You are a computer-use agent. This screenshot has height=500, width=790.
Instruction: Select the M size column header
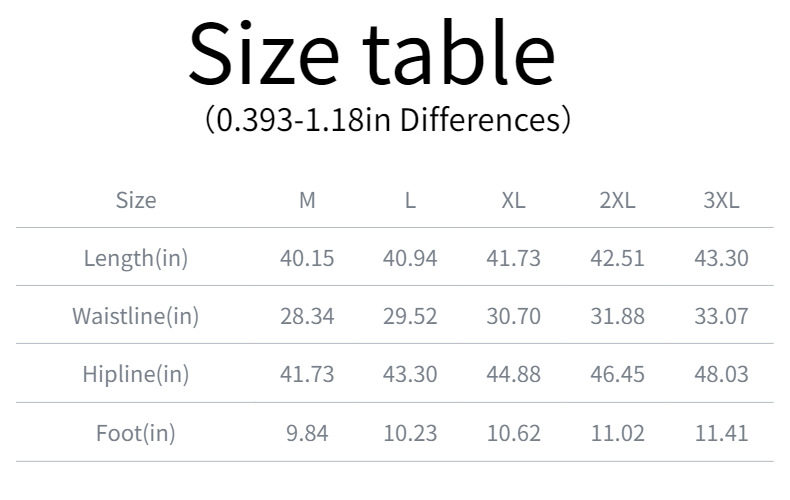(307, 200)
